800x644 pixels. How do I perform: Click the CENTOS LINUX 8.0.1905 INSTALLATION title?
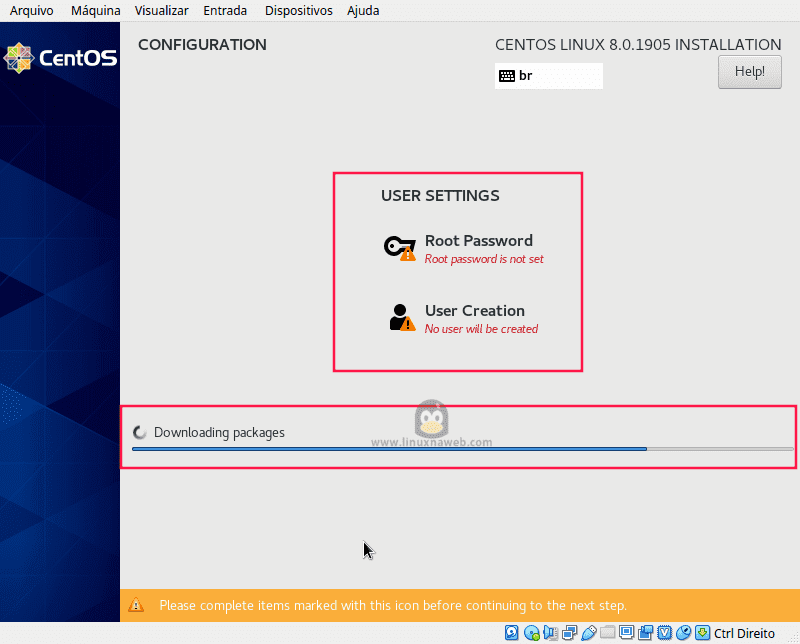coord(638,45)
